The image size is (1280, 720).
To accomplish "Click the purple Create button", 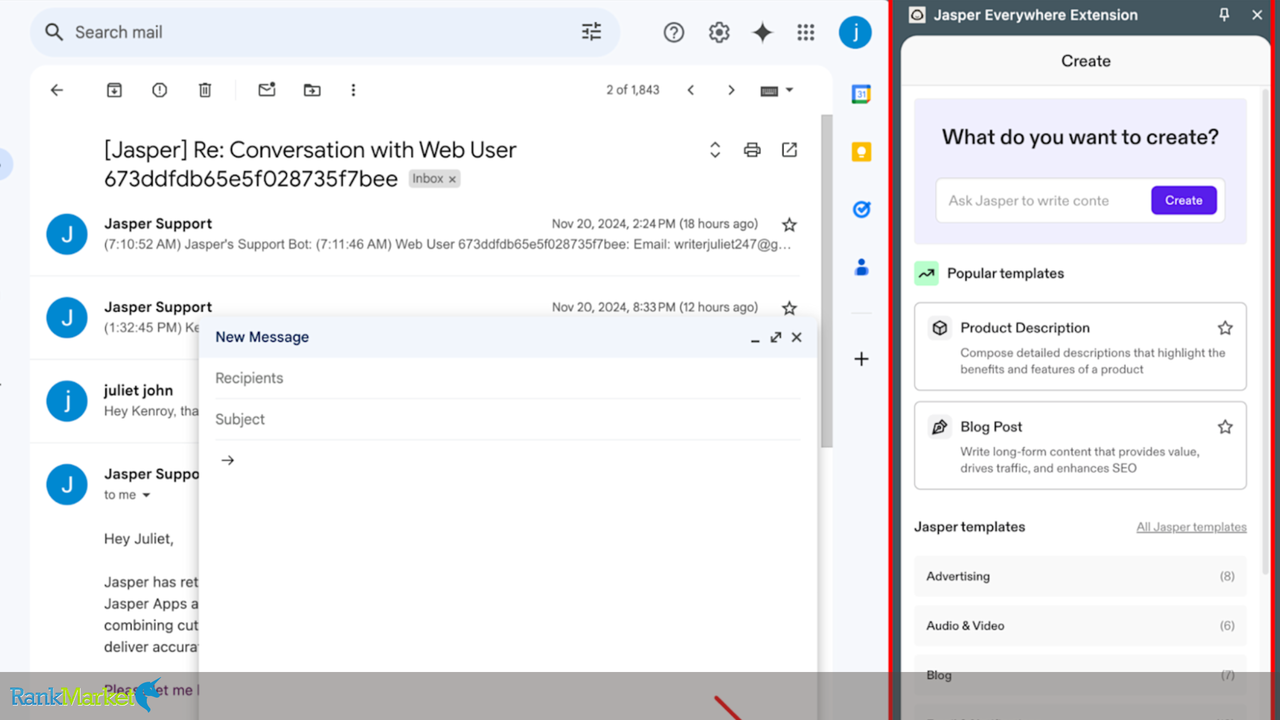I will 1183,200.
